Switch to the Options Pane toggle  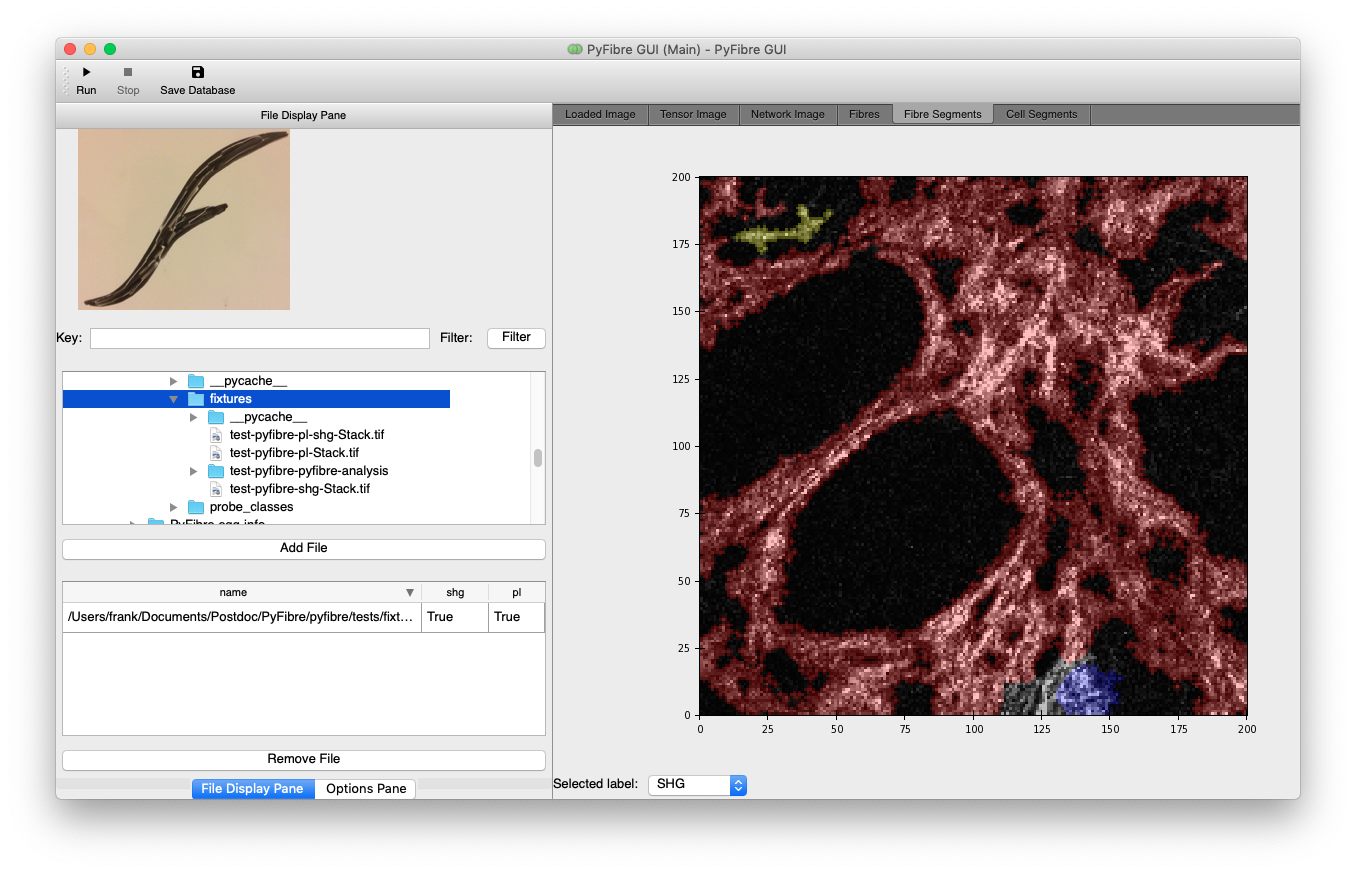pyautogui.click(x=366, y=789)
